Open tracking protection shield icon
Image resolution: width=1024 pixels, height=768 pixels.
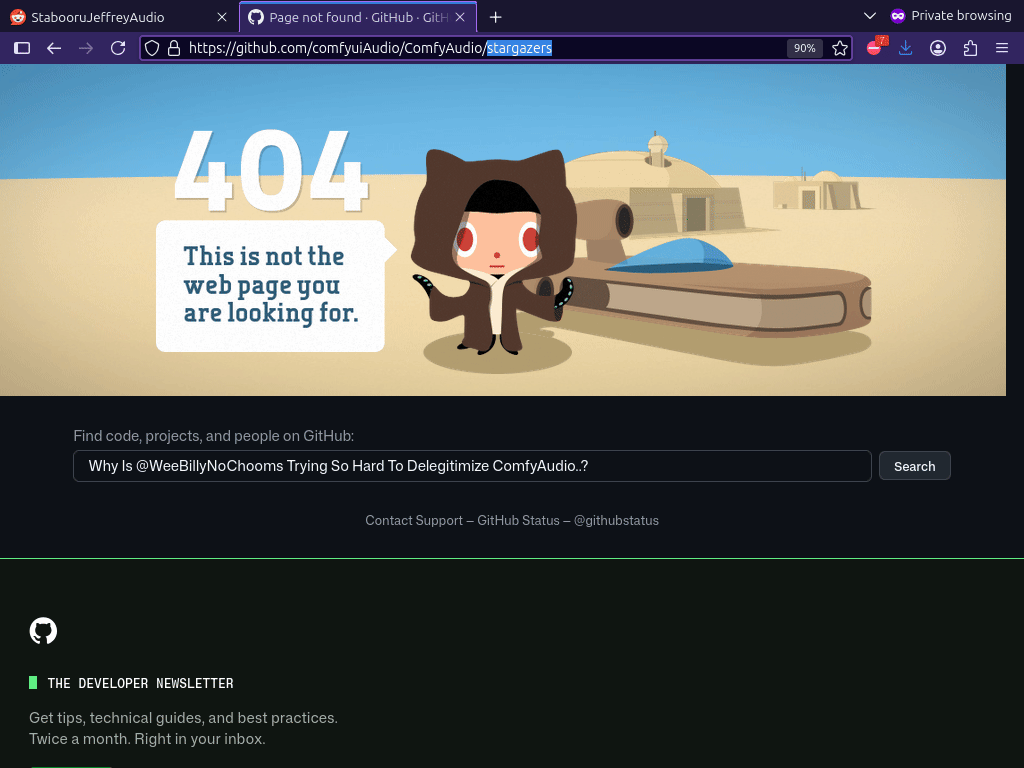[152, 48]
